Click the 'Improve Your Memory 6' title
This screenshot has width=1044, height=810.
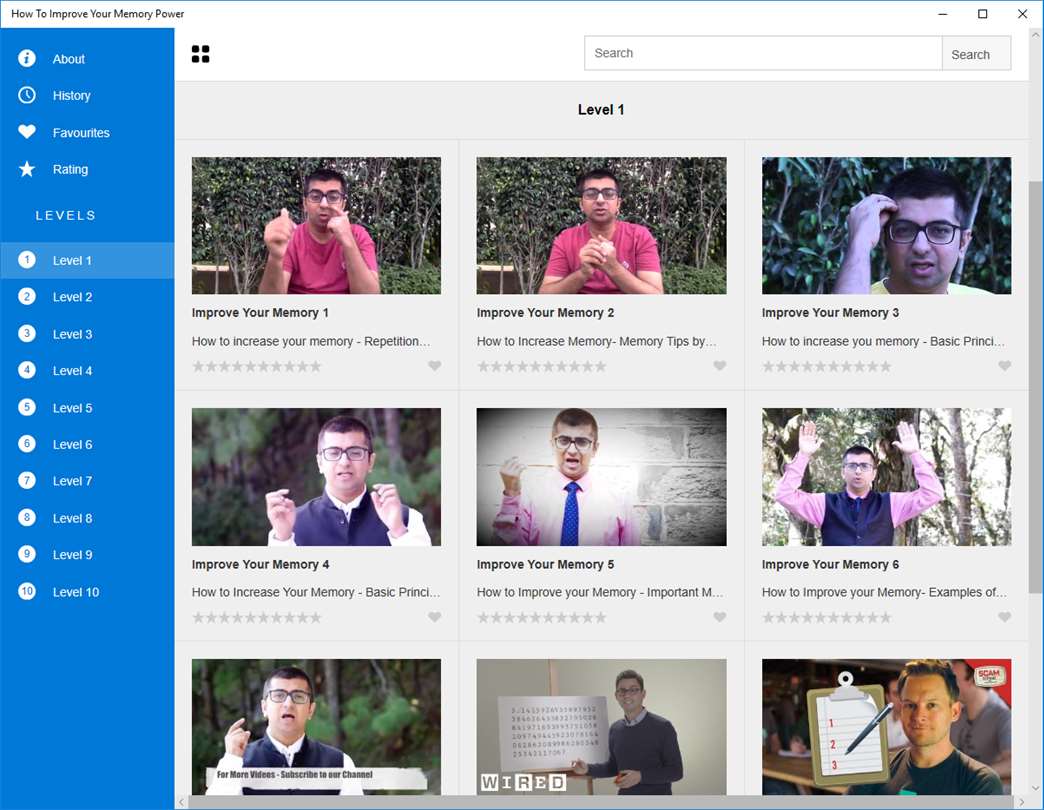830,564
